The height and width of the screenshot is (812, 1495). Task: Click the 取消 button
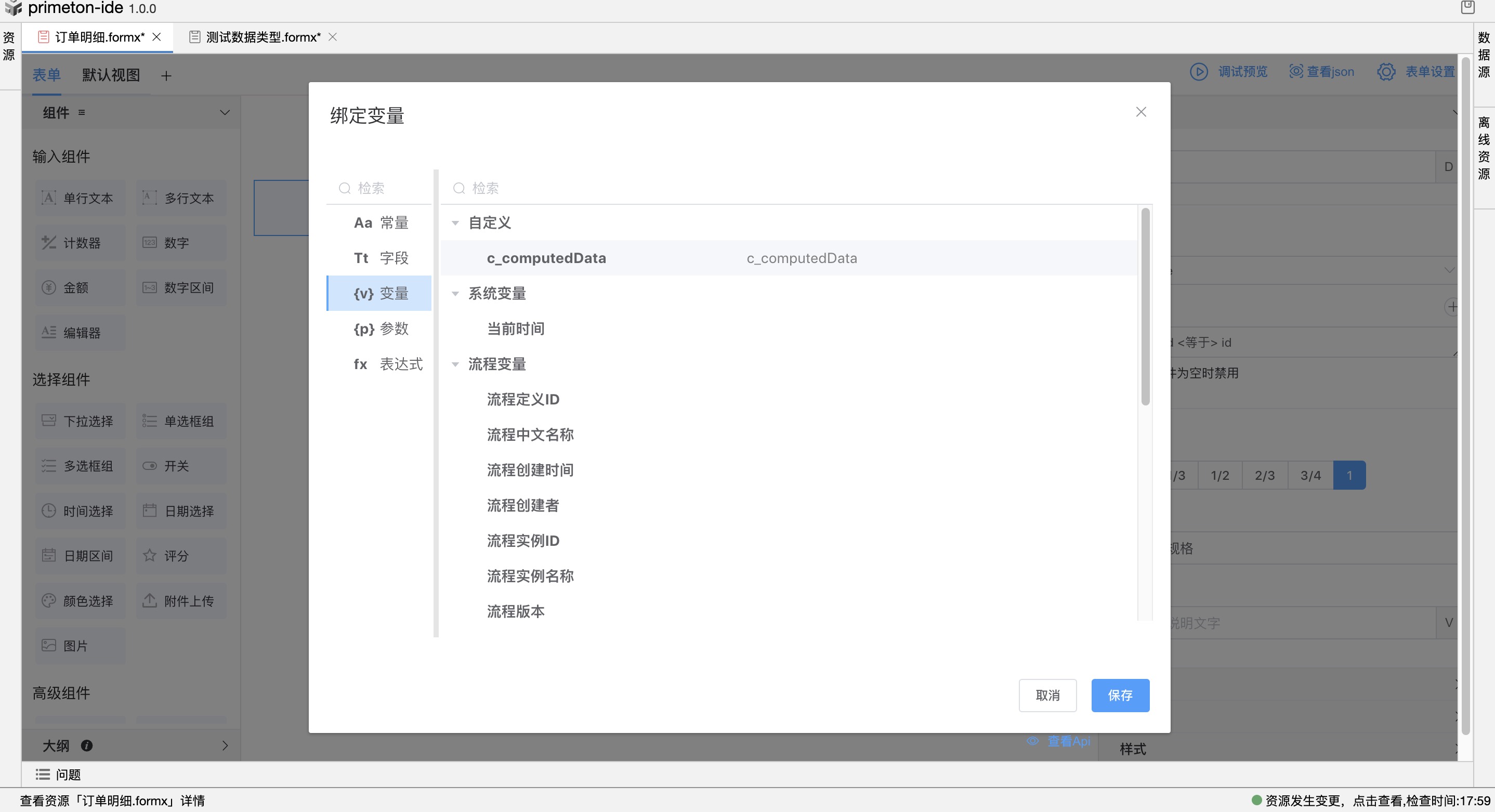click(1047, 695)
